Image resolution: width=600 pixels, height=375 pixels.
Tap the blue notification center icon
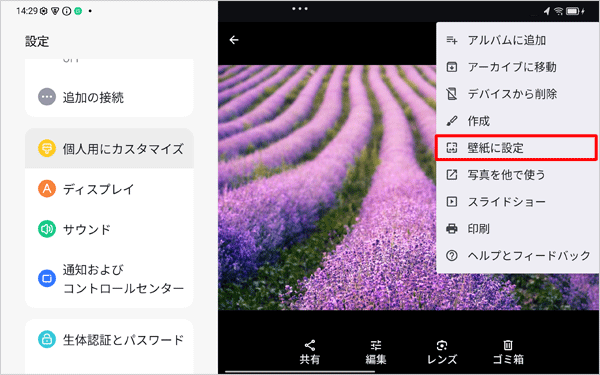47,279
